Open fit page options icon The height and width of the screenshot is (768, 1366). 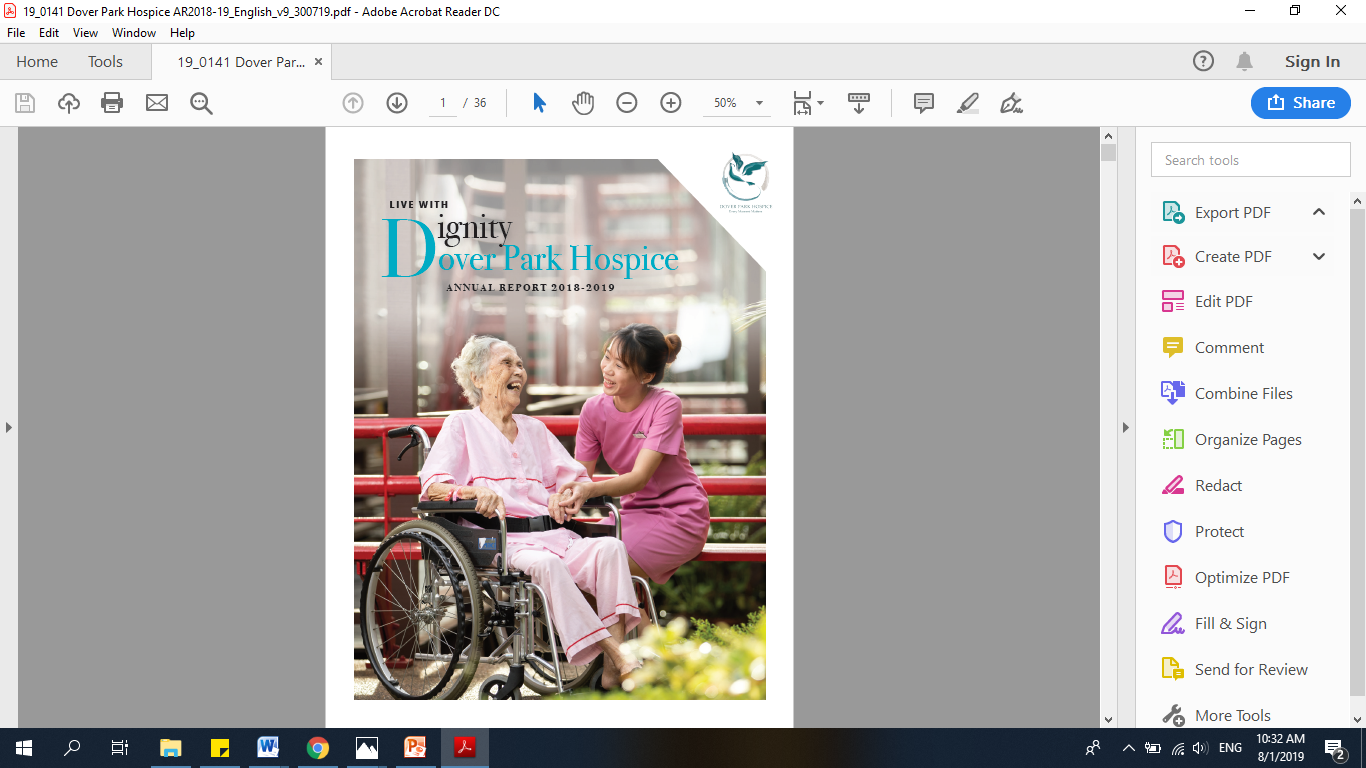click(808, 103)
